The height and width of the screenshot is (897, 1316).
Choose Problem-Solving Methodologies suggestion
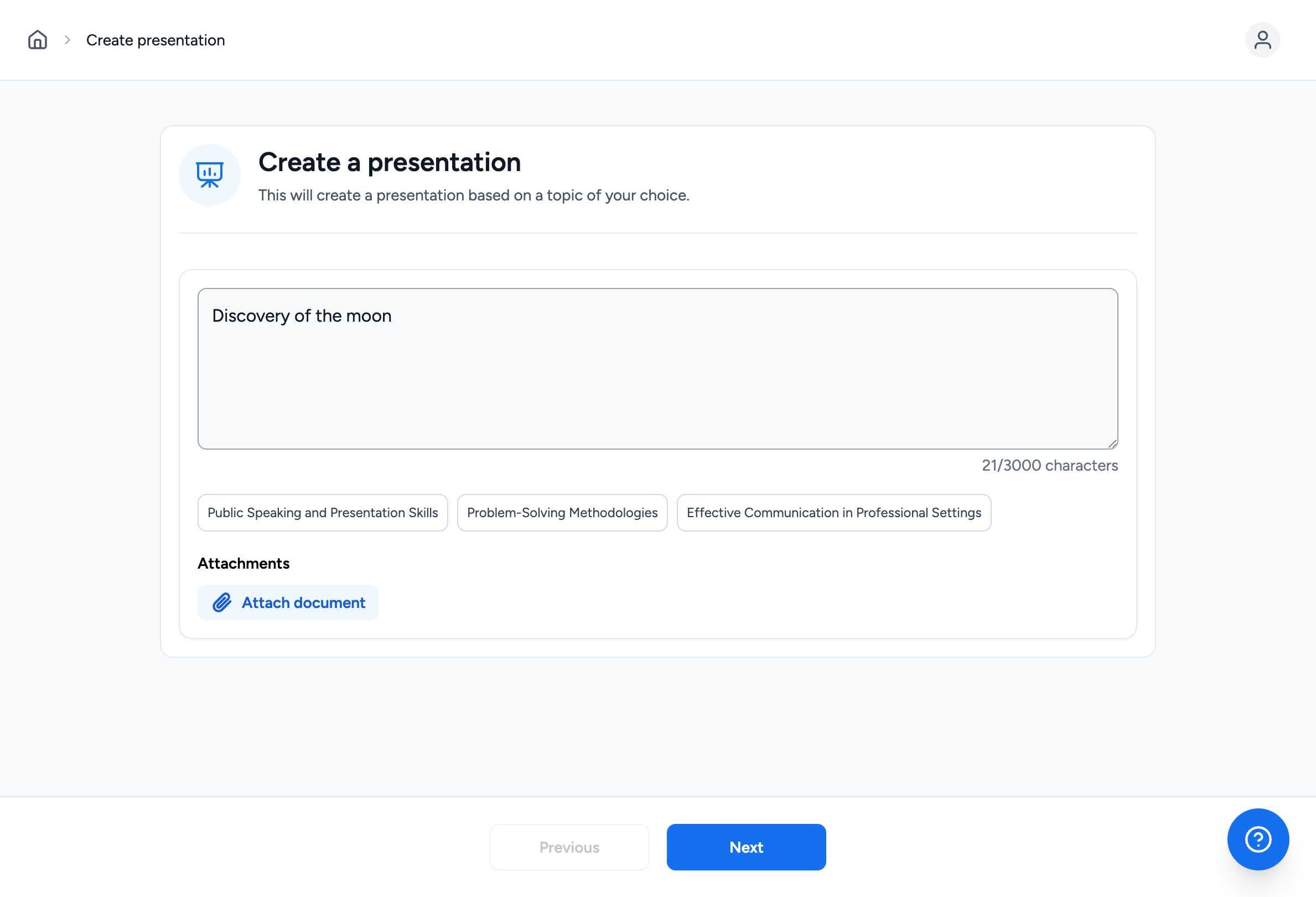click(x=562, y=513)
